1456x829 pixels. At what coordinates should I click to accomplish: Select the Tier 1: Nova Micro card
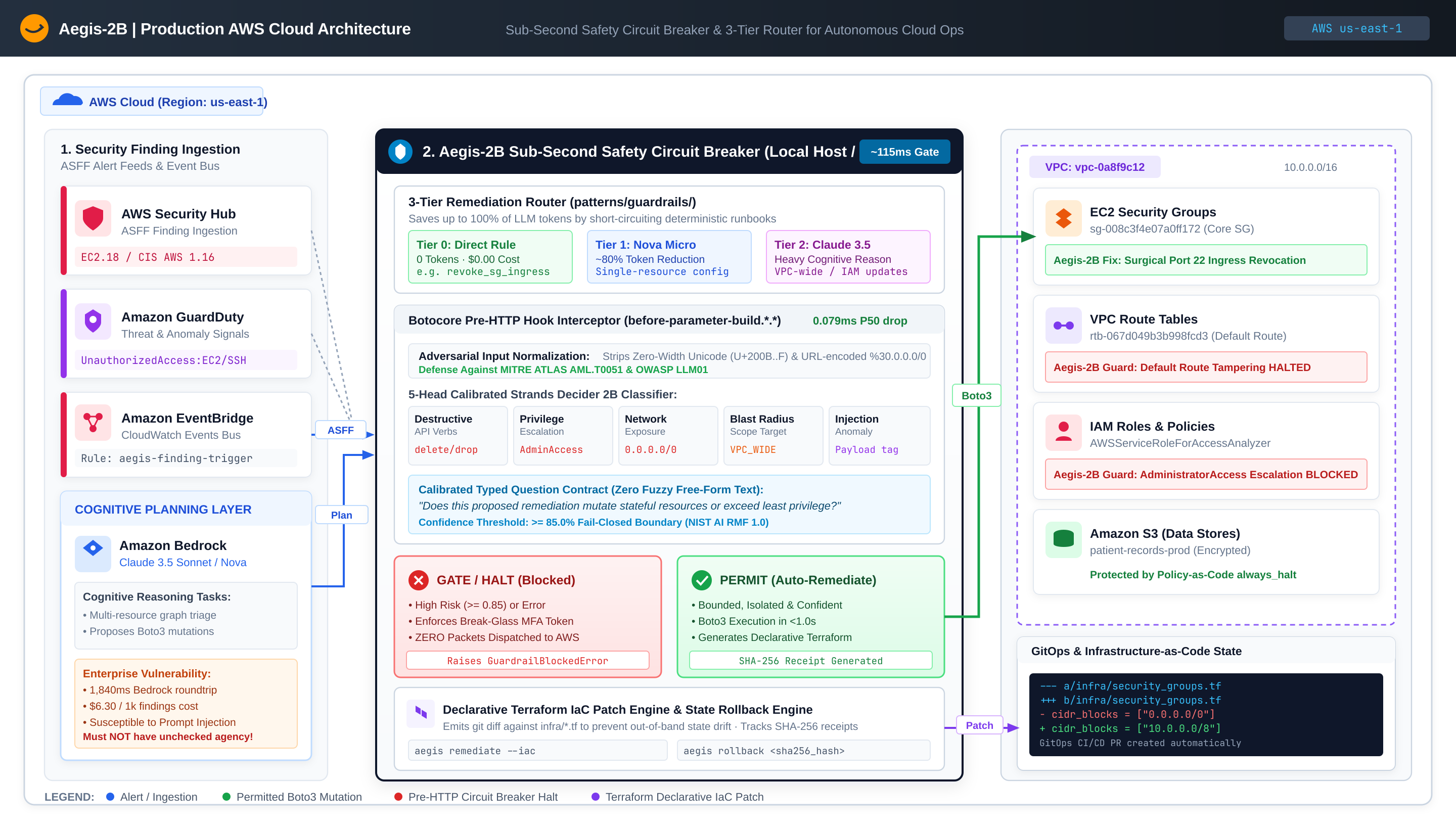coord(668,257)
